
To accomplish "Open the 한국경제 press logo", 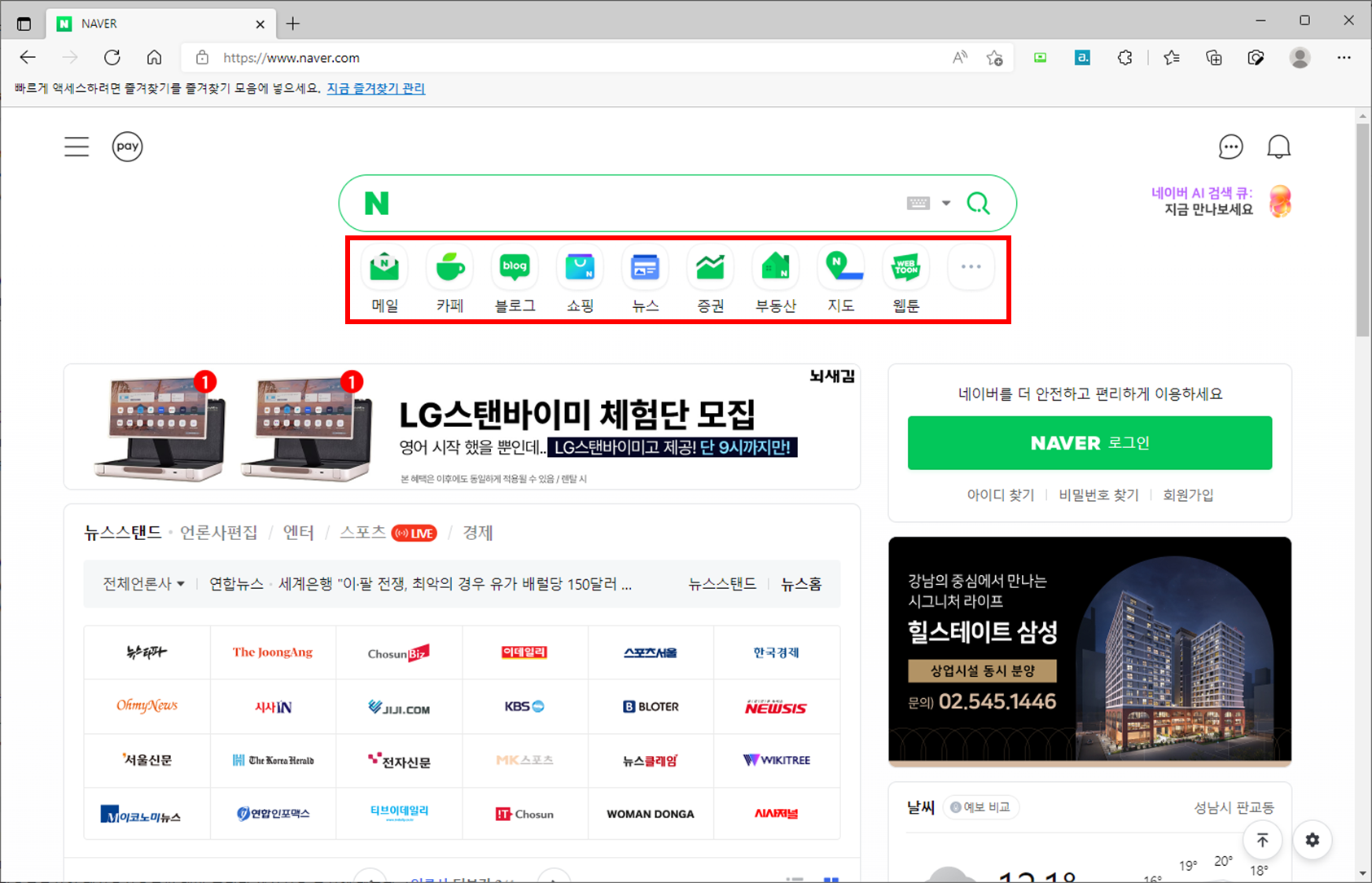I will point(776,652).
